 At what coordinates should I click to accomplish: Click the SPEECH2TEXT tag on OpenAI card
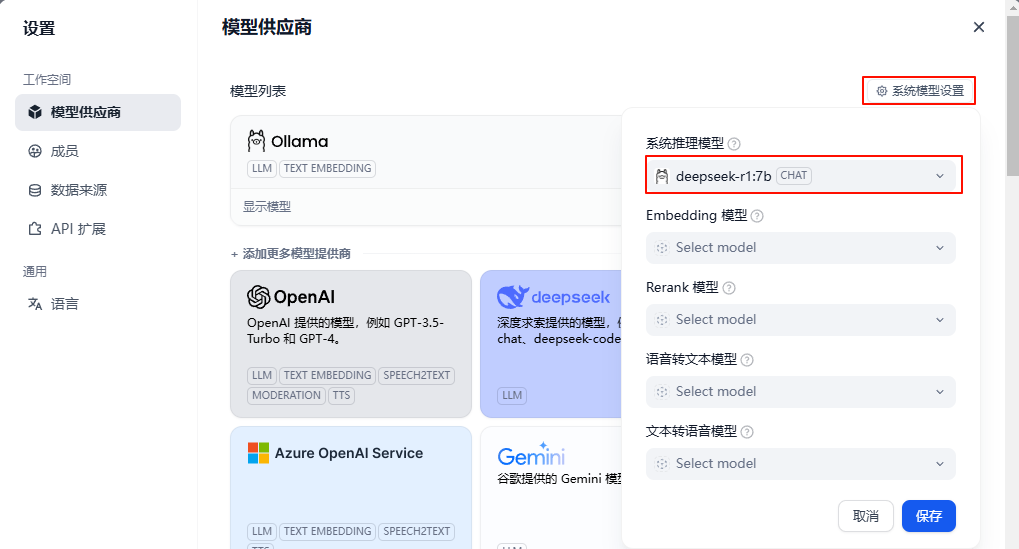(x=417, y=376)
